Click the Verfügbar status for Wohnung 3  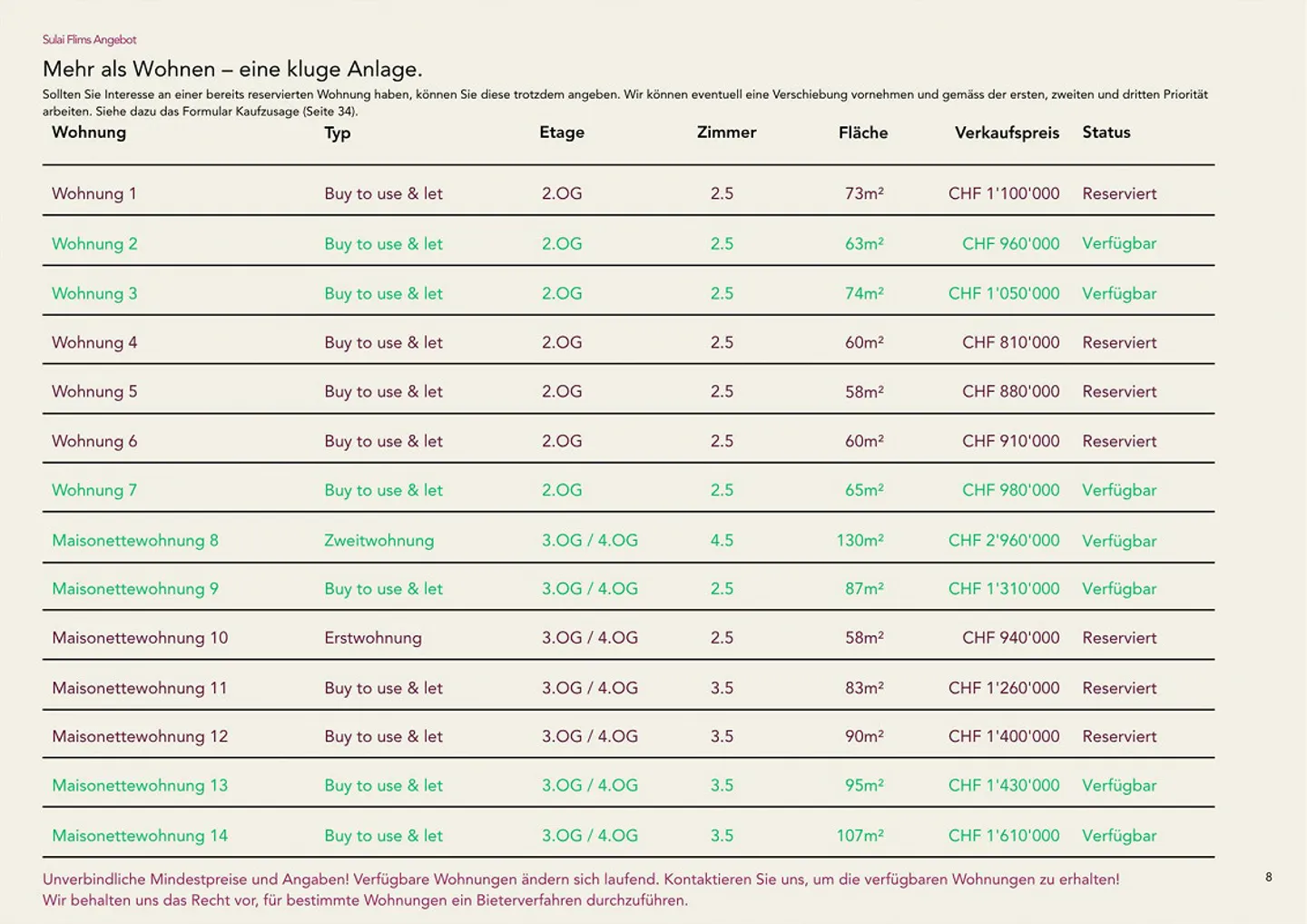pyautogui.click(x=1119, y=293)
